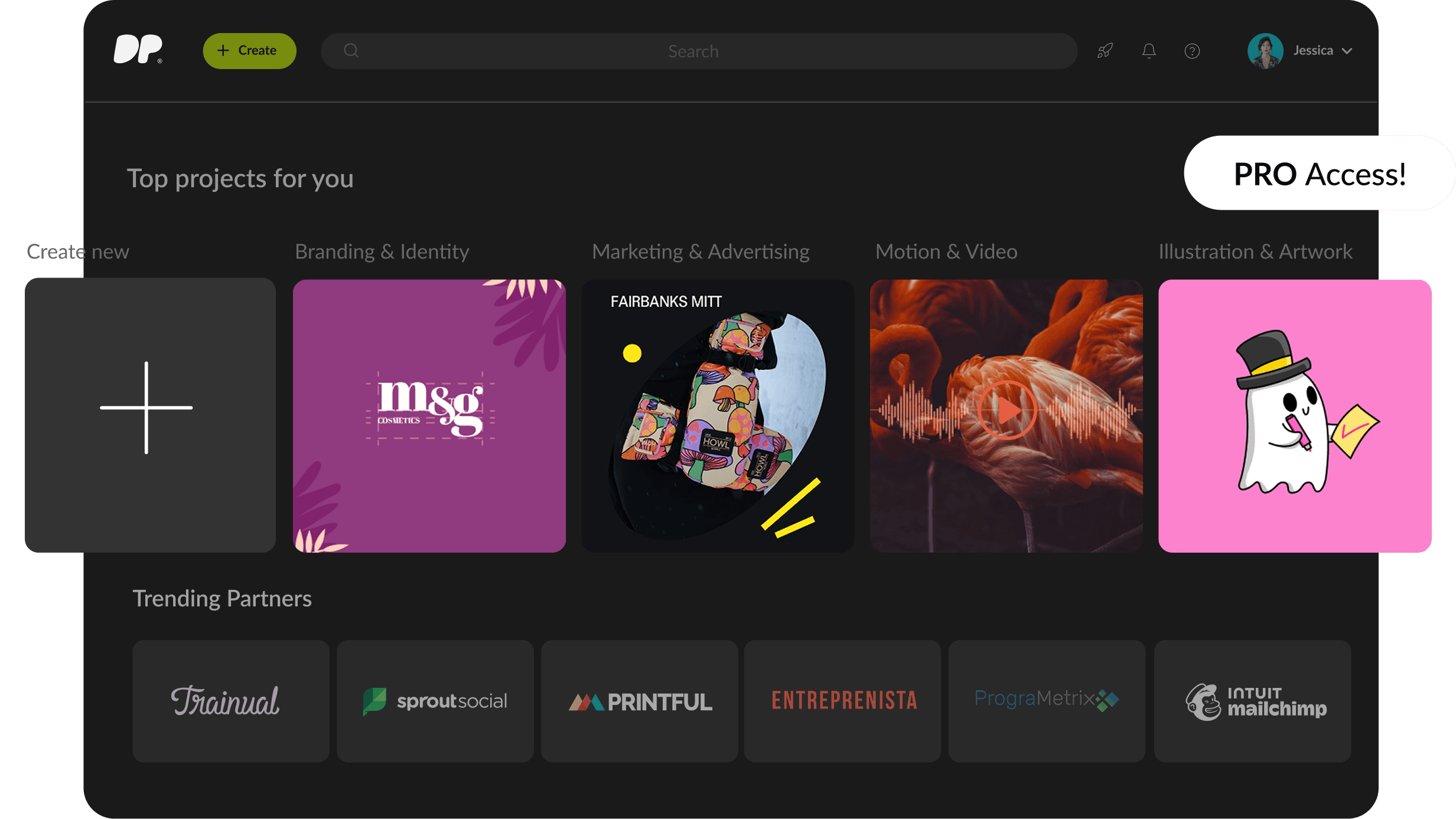Screen dimensions: 1456x819
Task: Open the Intuit Mailchimp partner card
Action: tap(1252, 701)
